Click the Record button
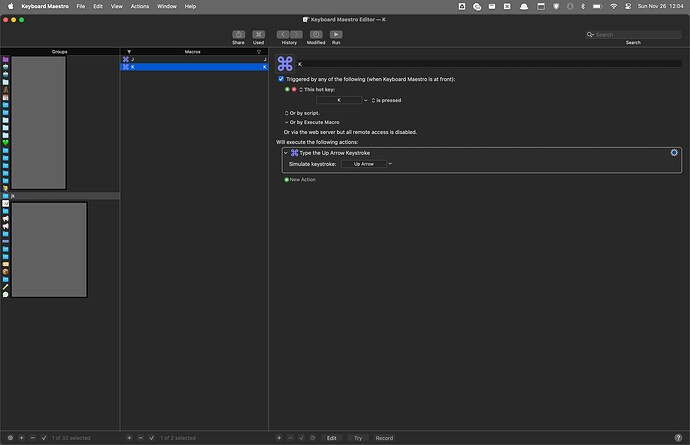This screenshot has height=445, width=690. pos(384,438)
